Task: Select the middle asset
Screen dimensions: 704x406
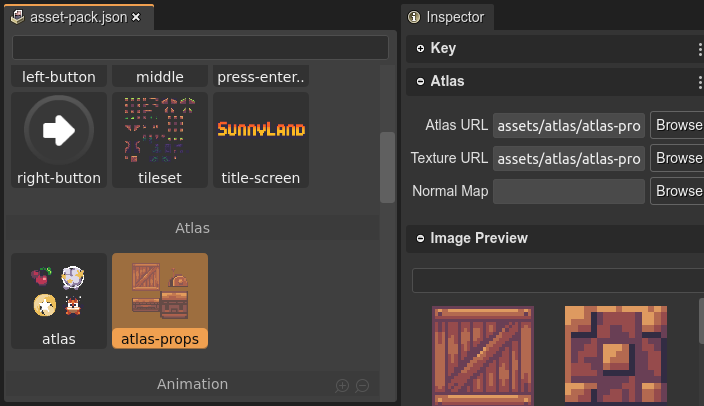Action: (160, 76)
